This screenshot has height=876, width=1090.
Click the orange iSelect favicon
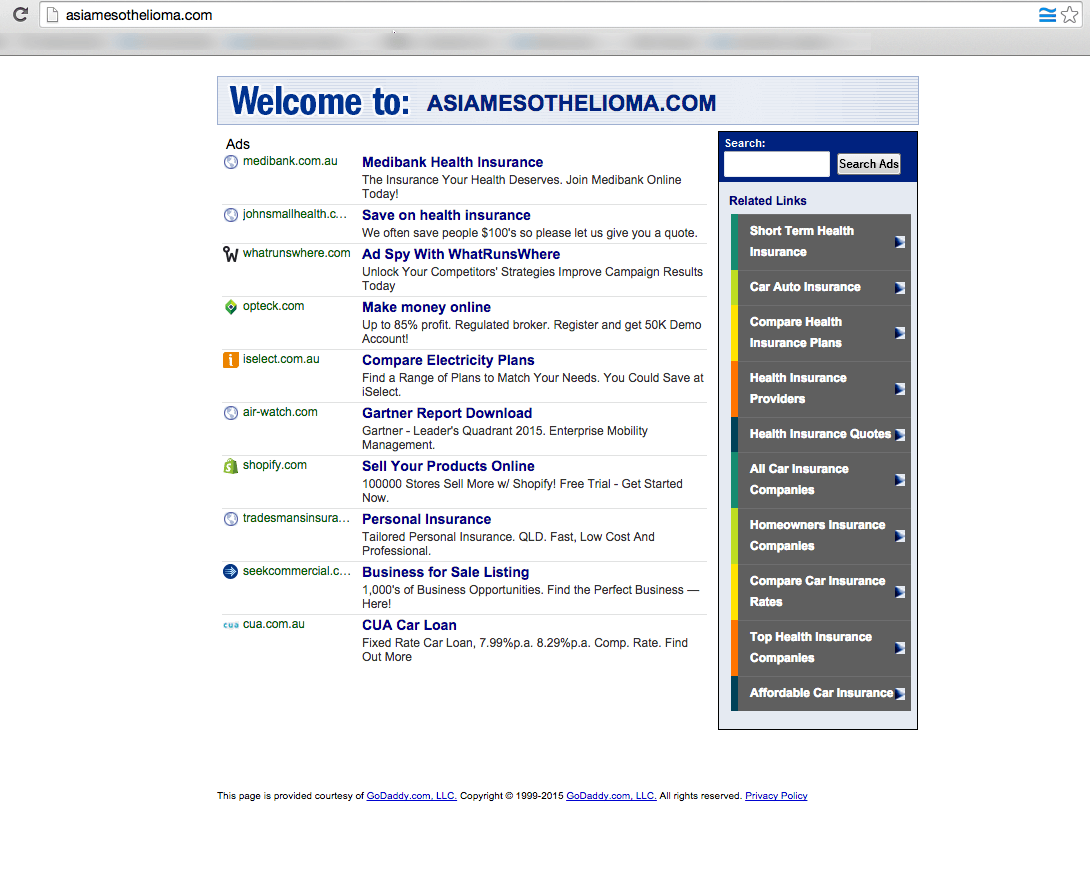pyautogui.click(x=230, y=359)
